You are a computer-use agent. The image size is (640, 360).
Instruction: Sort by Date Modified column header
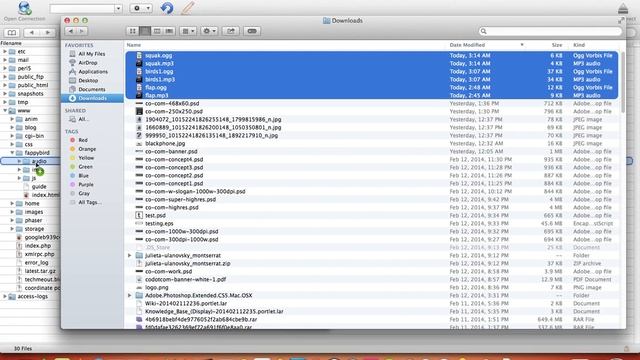467,45
